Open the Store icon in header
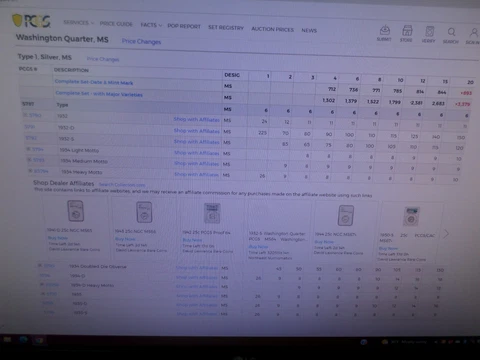This screenshot has width=480, height=360. coord(407,31)
